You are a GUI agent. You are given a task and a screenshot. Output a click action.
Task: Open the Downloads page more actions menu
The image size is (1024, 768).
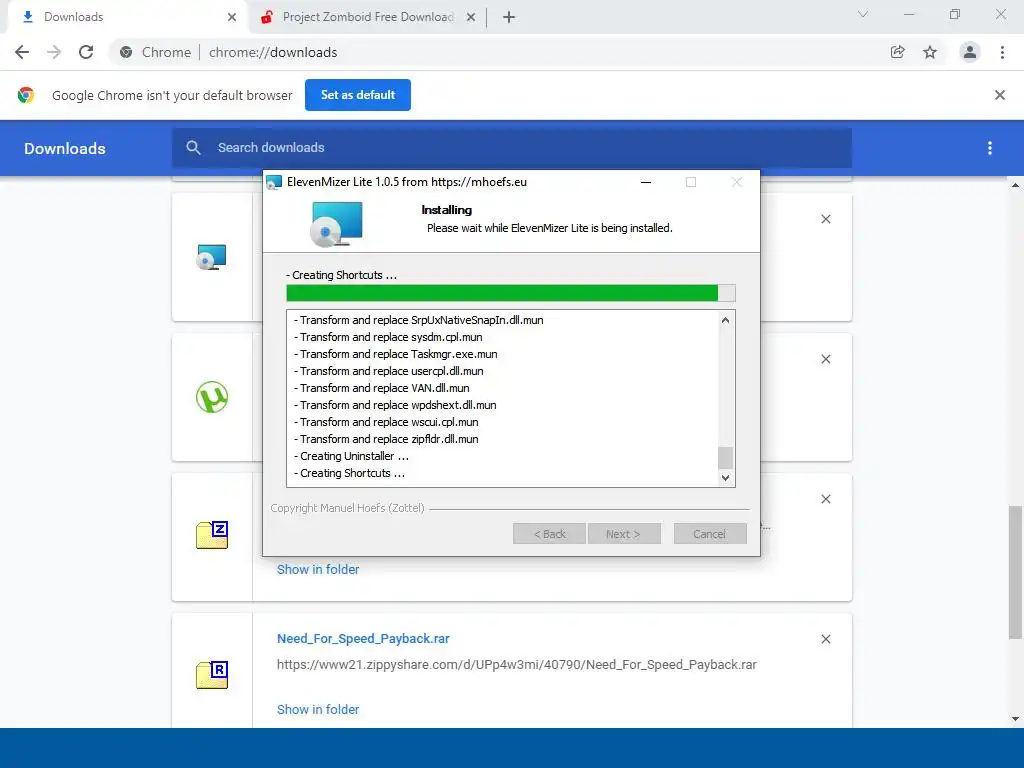coord(990,148)
